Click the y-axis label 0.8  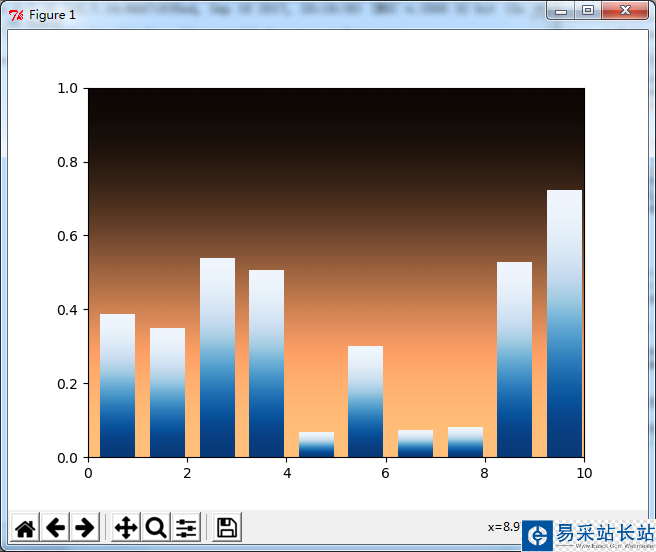point(67,162)
